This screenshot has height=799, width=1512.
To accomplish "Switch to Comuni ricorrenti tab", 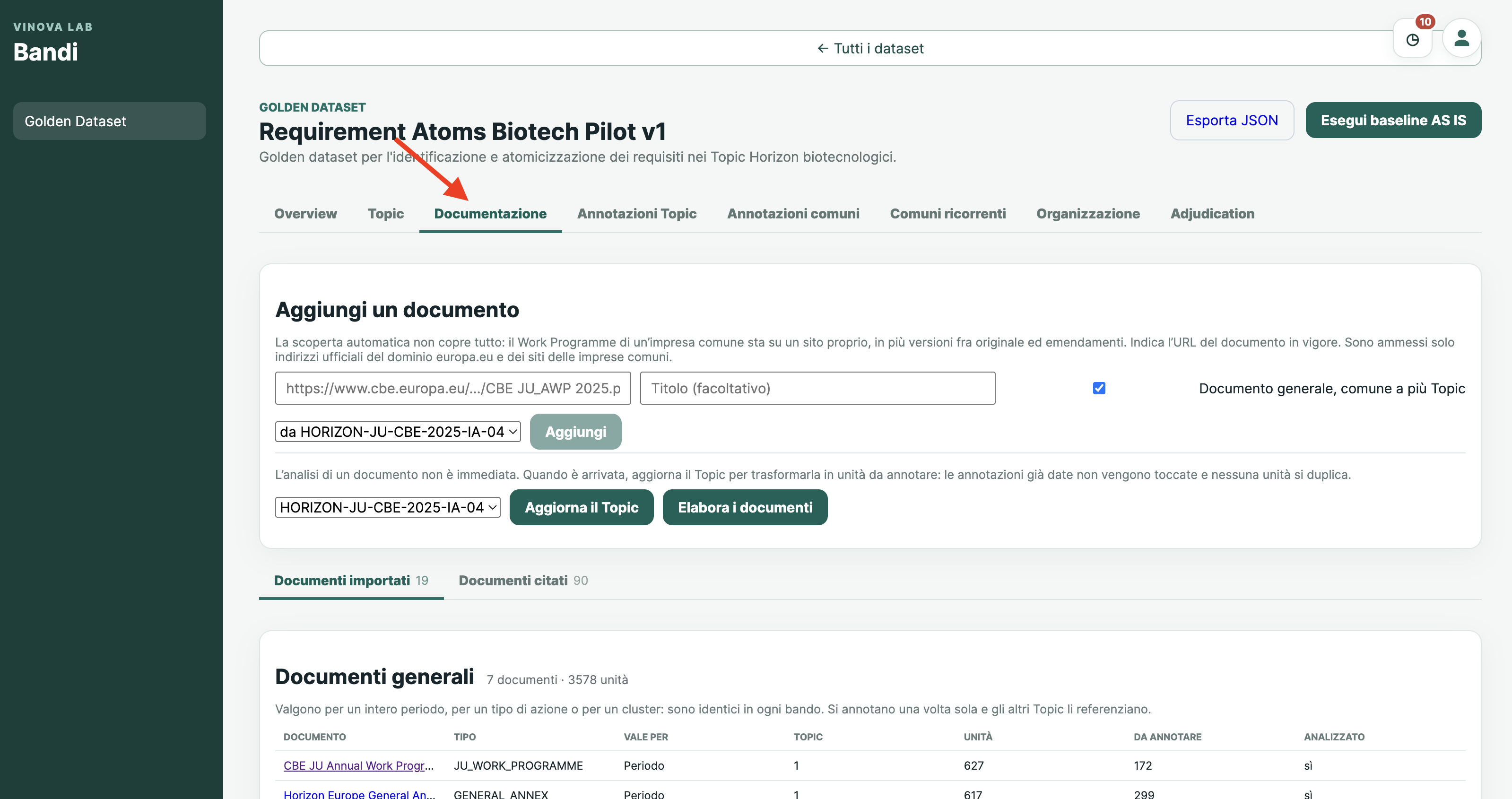I will pyautogui.click(x=947, y=214).
